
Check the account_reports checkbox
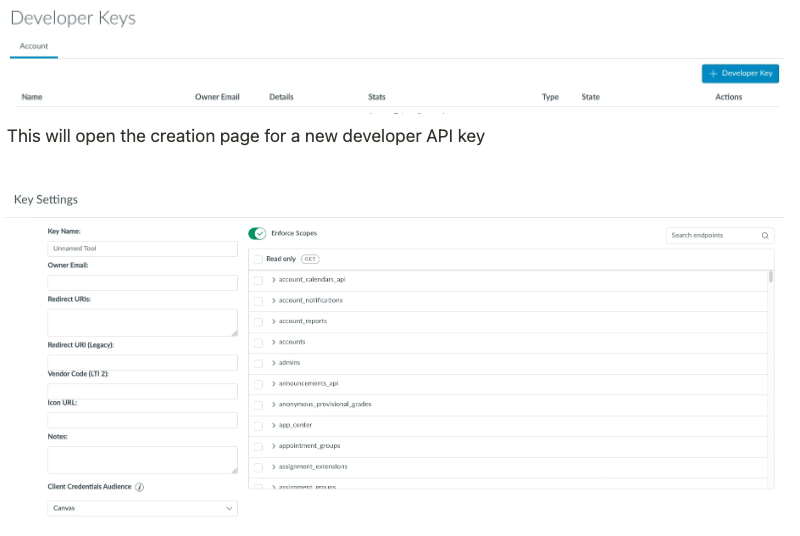(258, 322)
